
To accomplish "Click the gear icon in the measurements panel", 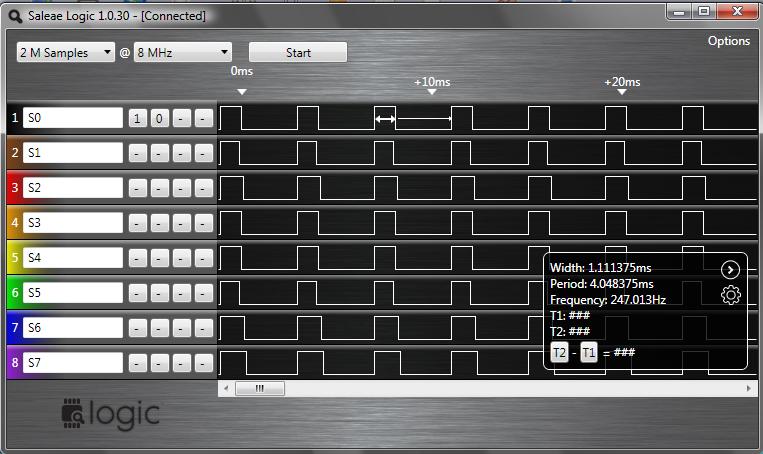I will [730, 295].
